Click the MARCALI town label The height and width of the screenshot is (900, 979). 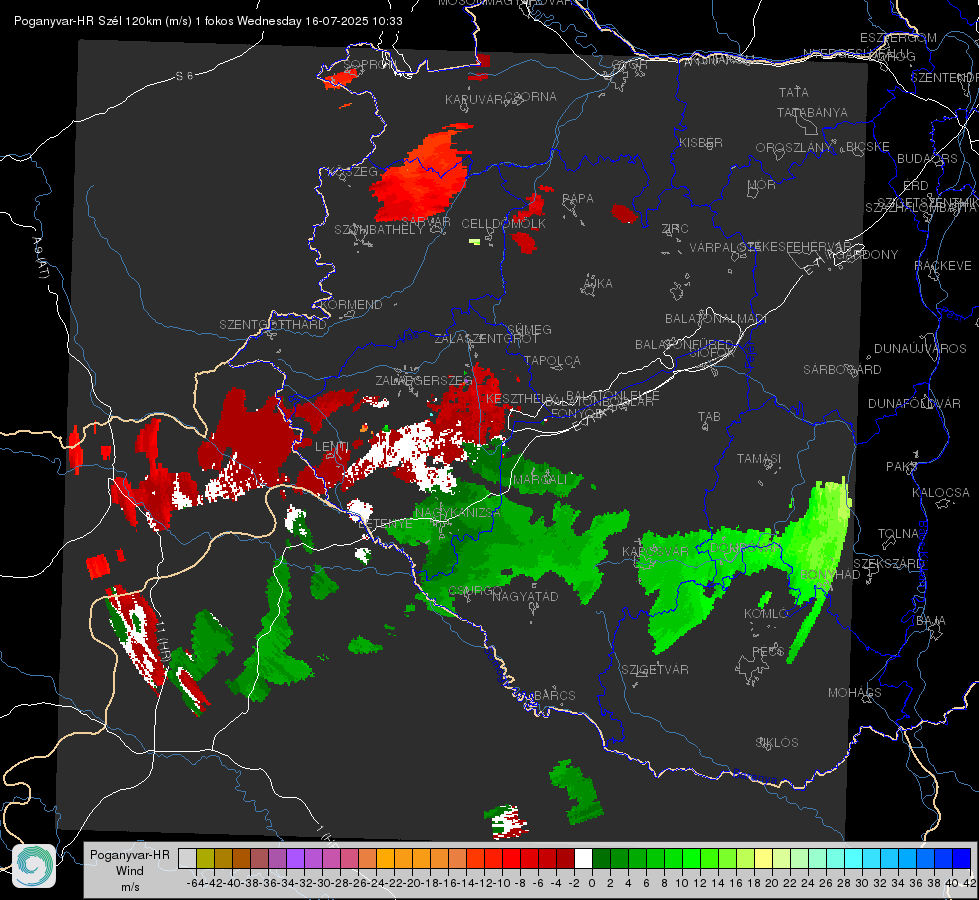click(x=540, y=479)
